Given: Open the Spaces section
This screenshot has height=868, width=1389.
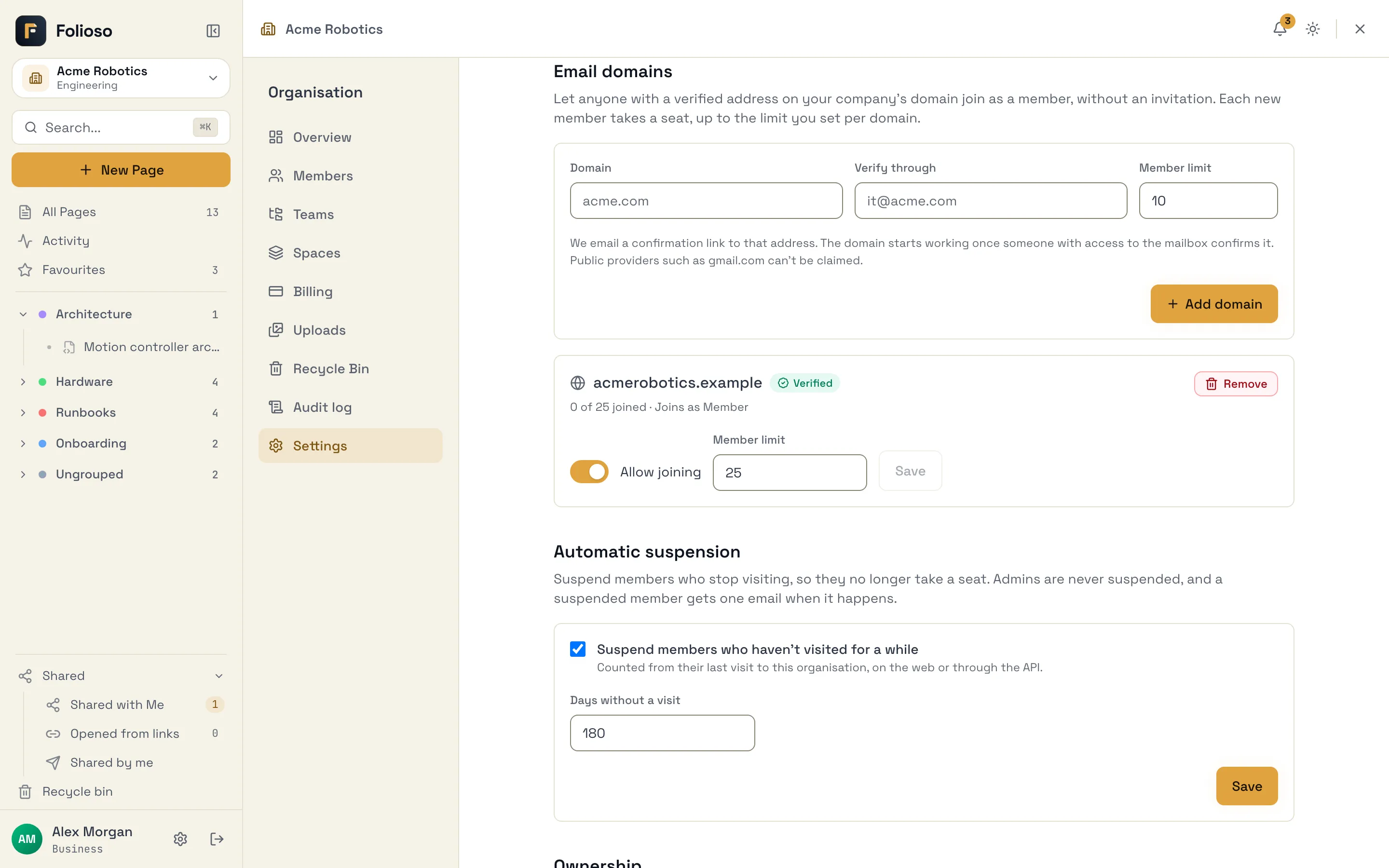Looking at the screenshot, I should pos(350,253).
